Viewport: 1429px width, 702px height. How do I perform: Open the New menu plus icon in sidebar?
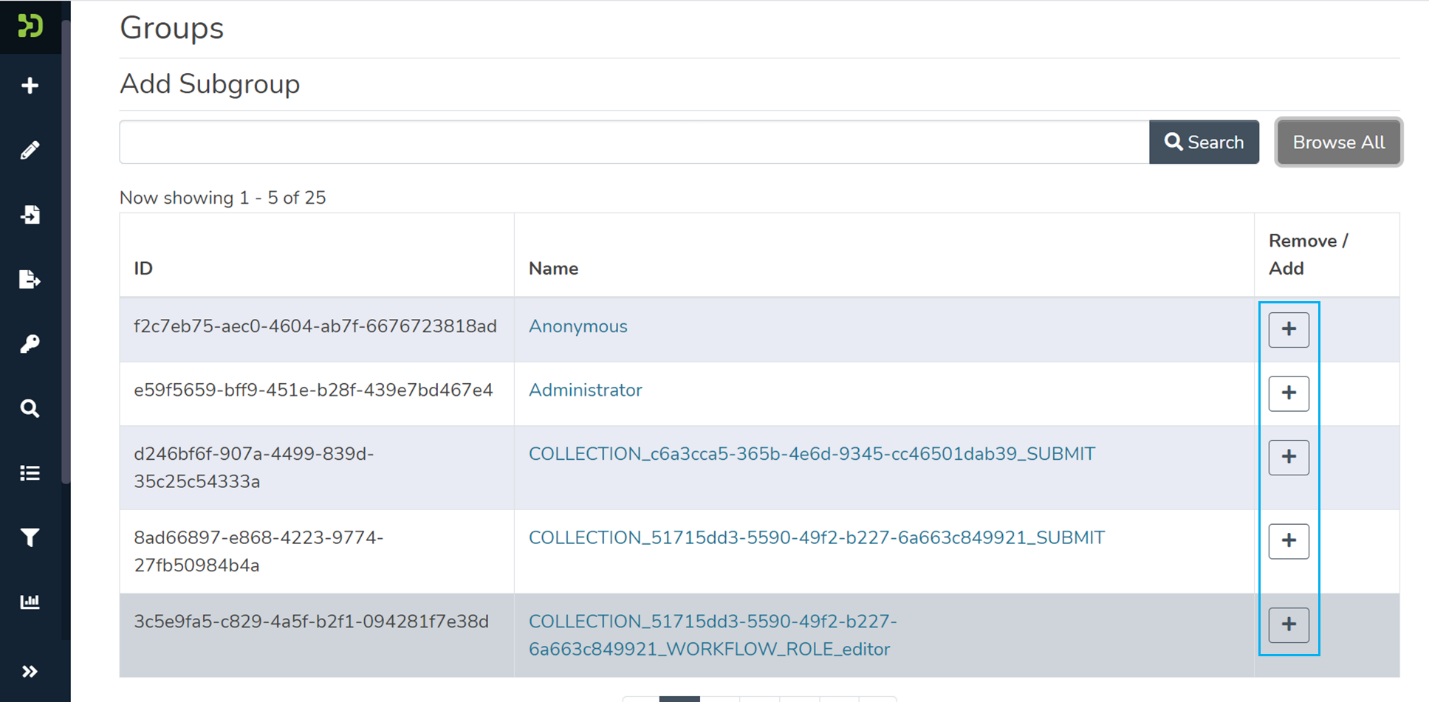point(30,86)
